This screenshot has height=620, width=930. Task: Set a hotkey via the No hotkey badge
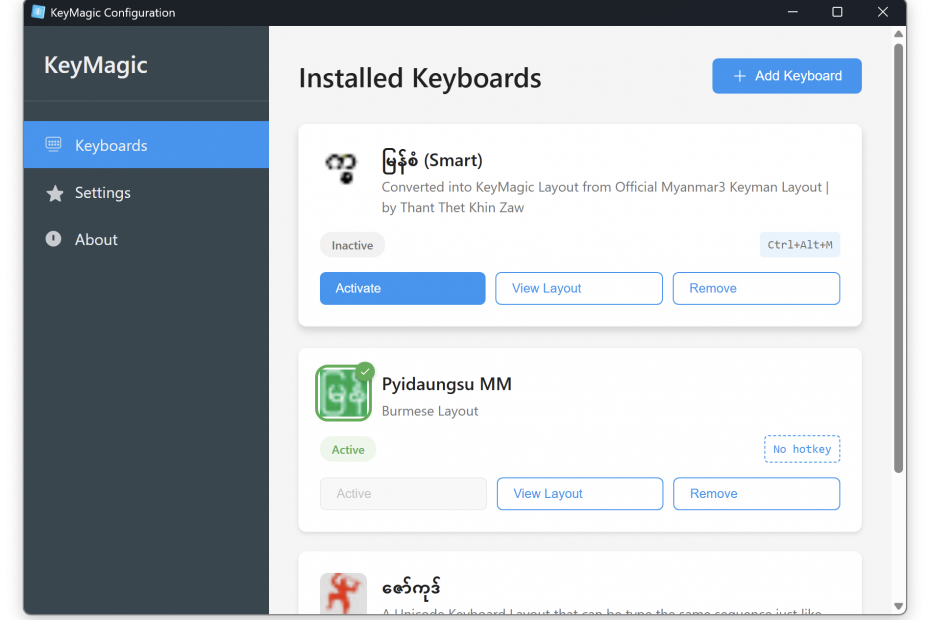(x=802, y=449)
